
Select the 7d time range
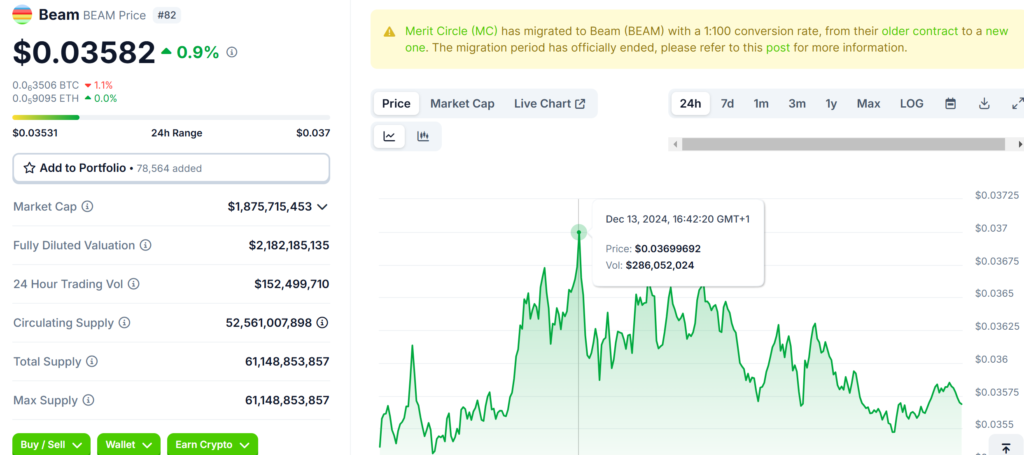pos(727,104)
